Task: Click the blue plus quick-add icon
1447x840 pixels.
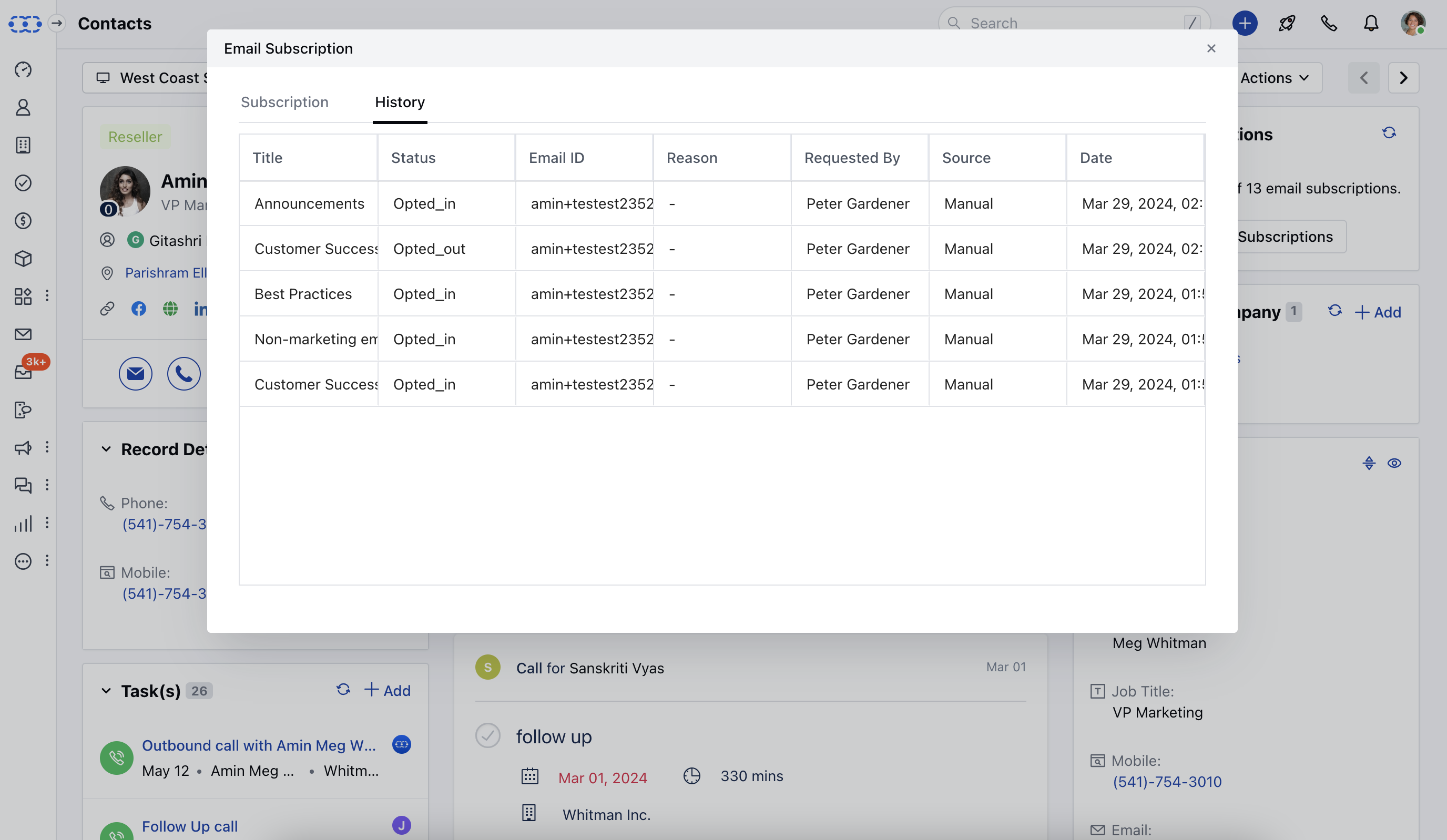Action: [1245, 23]
